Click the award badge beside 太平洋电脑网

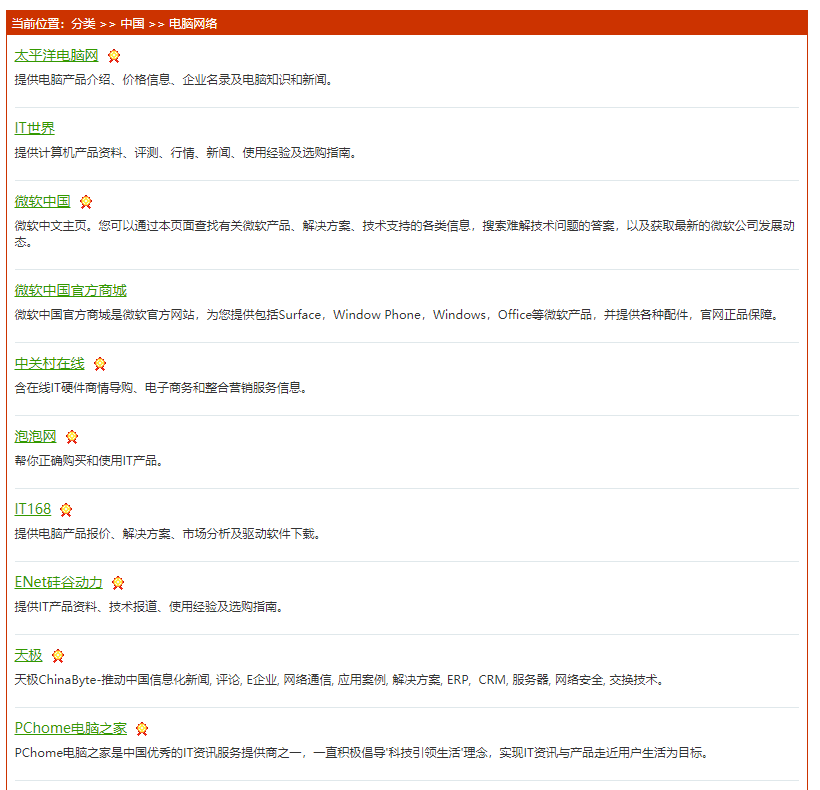(x=113, y=56)
